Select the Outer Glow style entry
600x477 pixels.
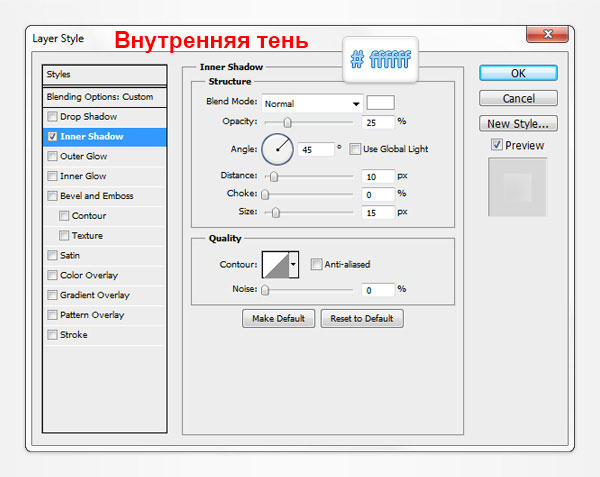(83, 156)
